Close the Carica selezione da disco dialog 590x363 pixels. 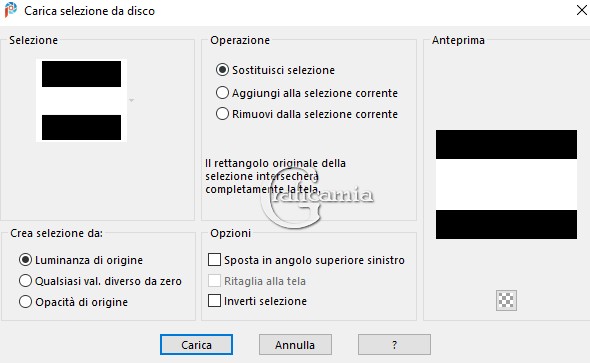coord(582,10)
